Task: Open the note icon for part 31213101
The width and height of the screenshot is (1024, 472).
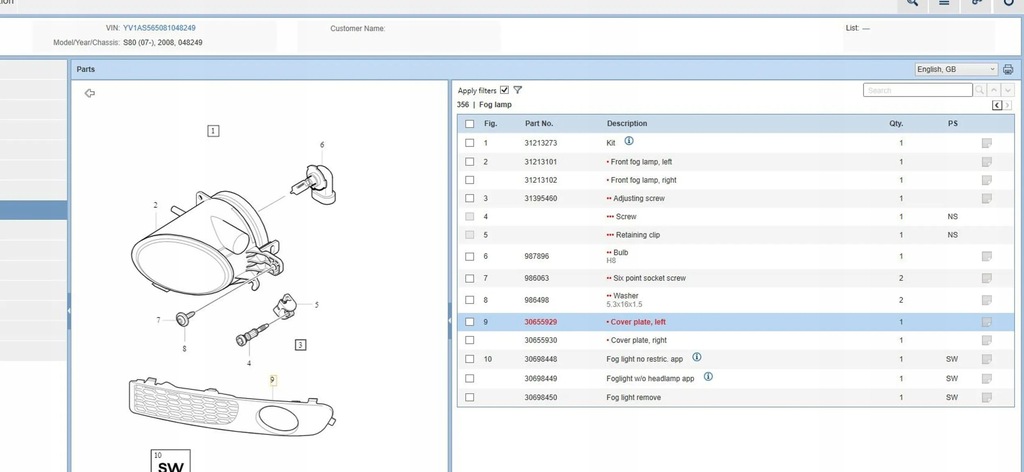Action: click(x=987, y=162)
